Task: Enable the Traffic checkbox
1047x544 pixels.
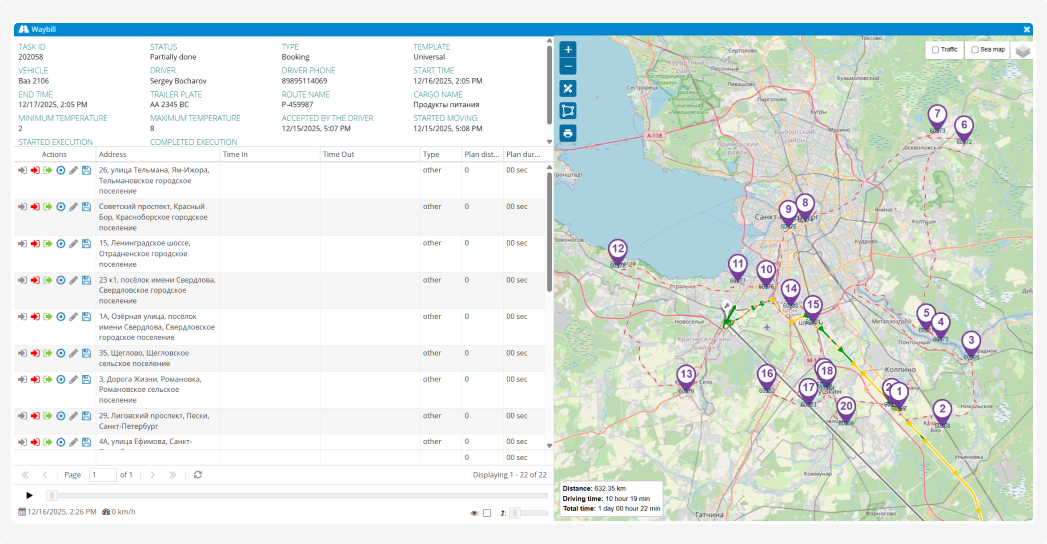Action: (935, 49)
